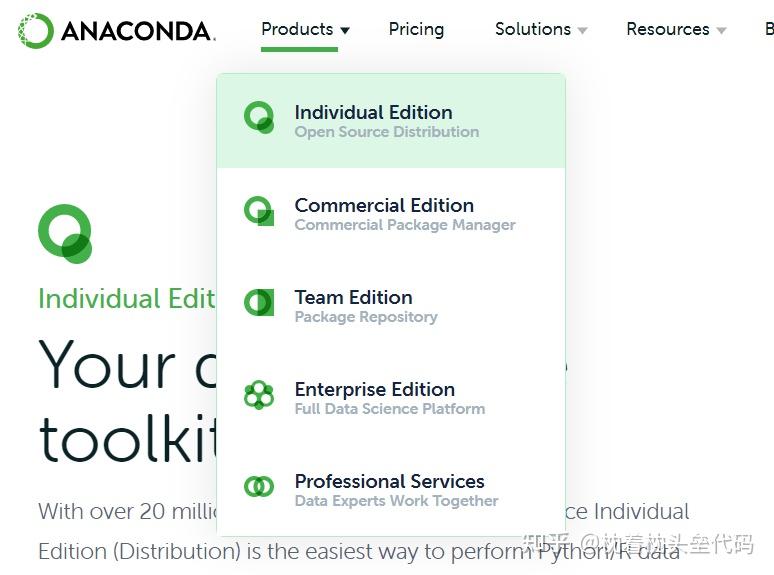Click the Enterprise Edition cluster icon
This screenshot has height=575, width=774.
pos(259,395)
